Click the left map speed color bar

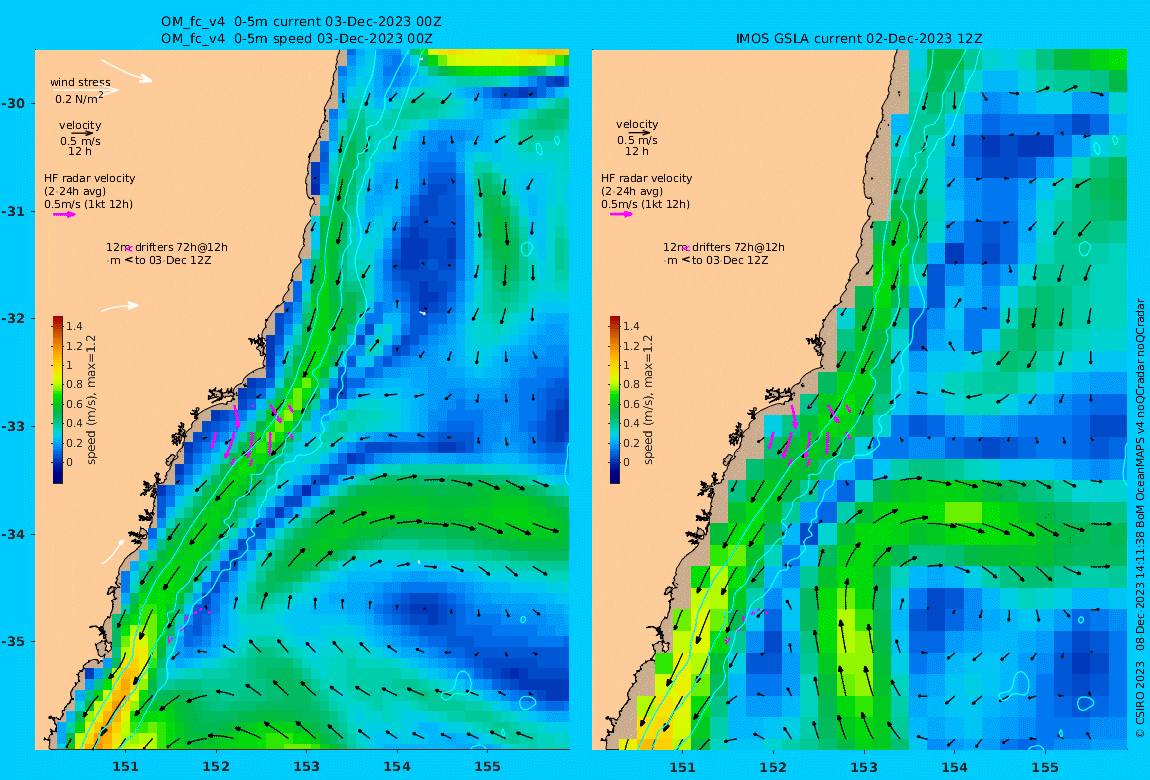click(x=58, y=400)
